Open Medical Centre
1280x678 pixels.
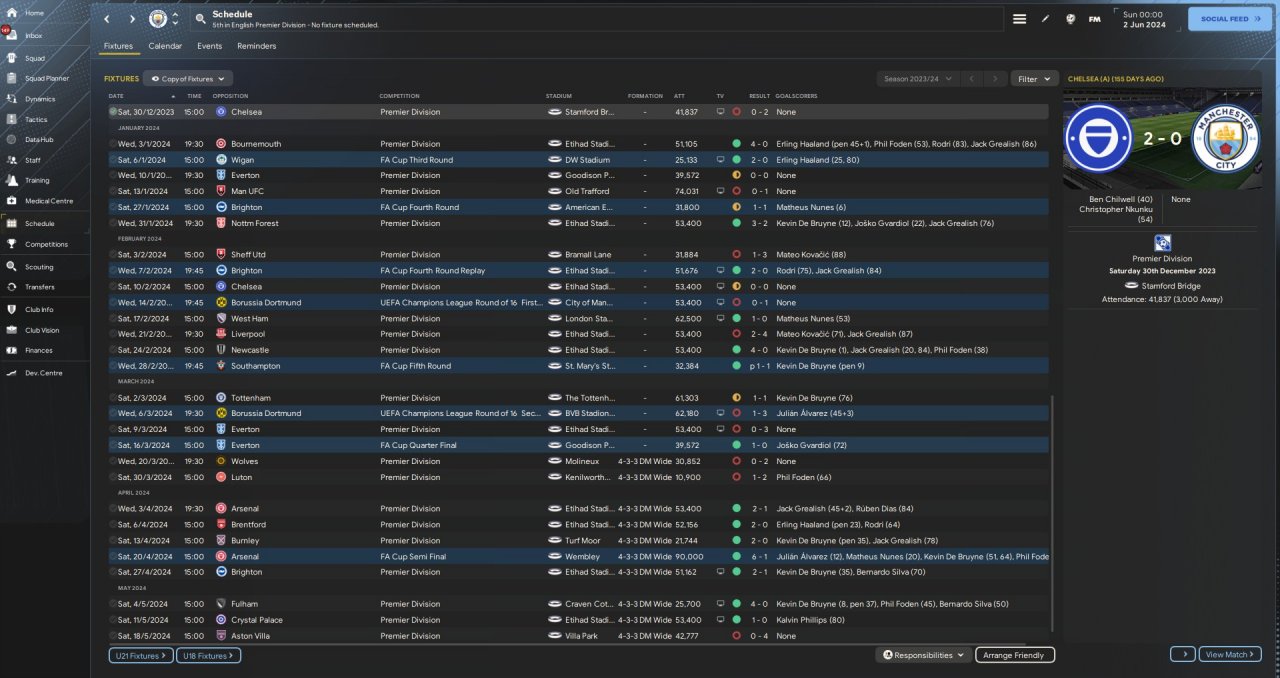48,201
